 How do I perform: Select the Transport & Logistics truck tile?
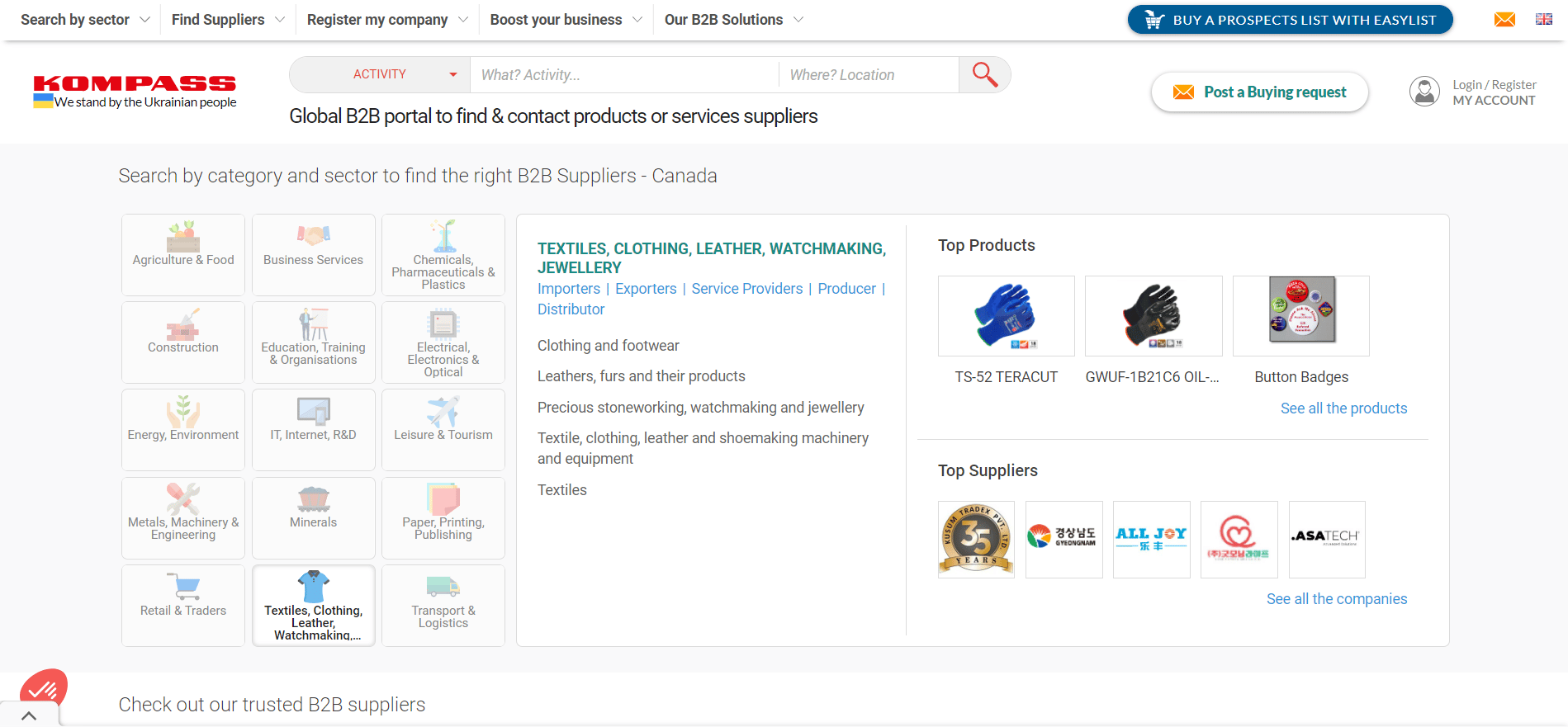coord(443,605)
